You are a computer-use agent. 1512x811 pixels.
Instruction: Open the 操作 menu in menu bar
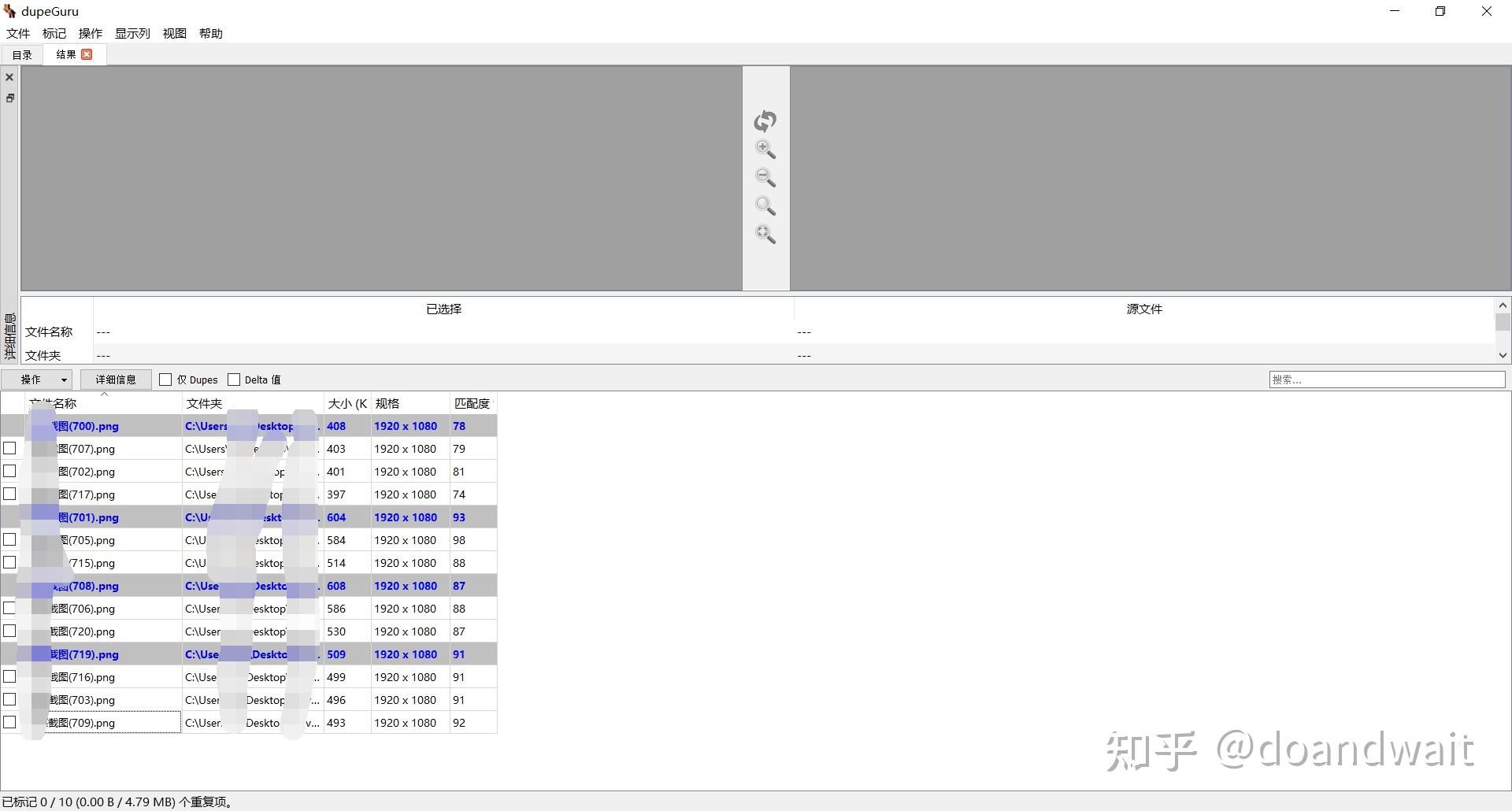pyautogui.click(x=91, y=33)
